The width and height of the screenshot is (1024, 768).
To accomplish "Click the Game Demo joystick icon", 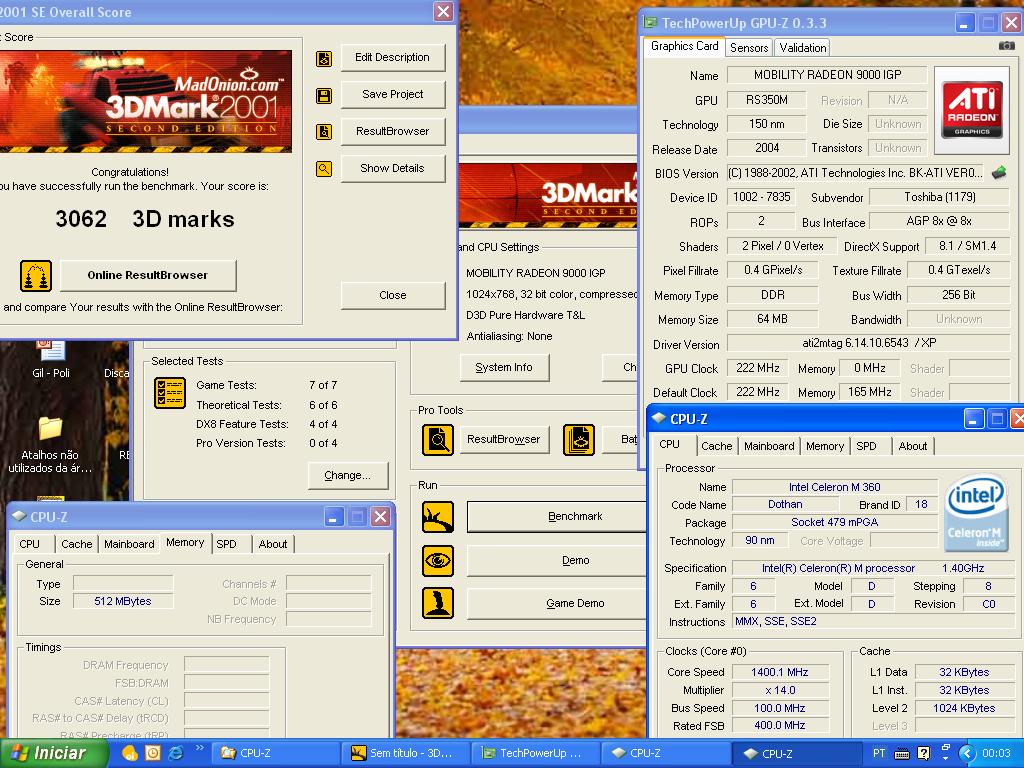I will coord(438,603).
